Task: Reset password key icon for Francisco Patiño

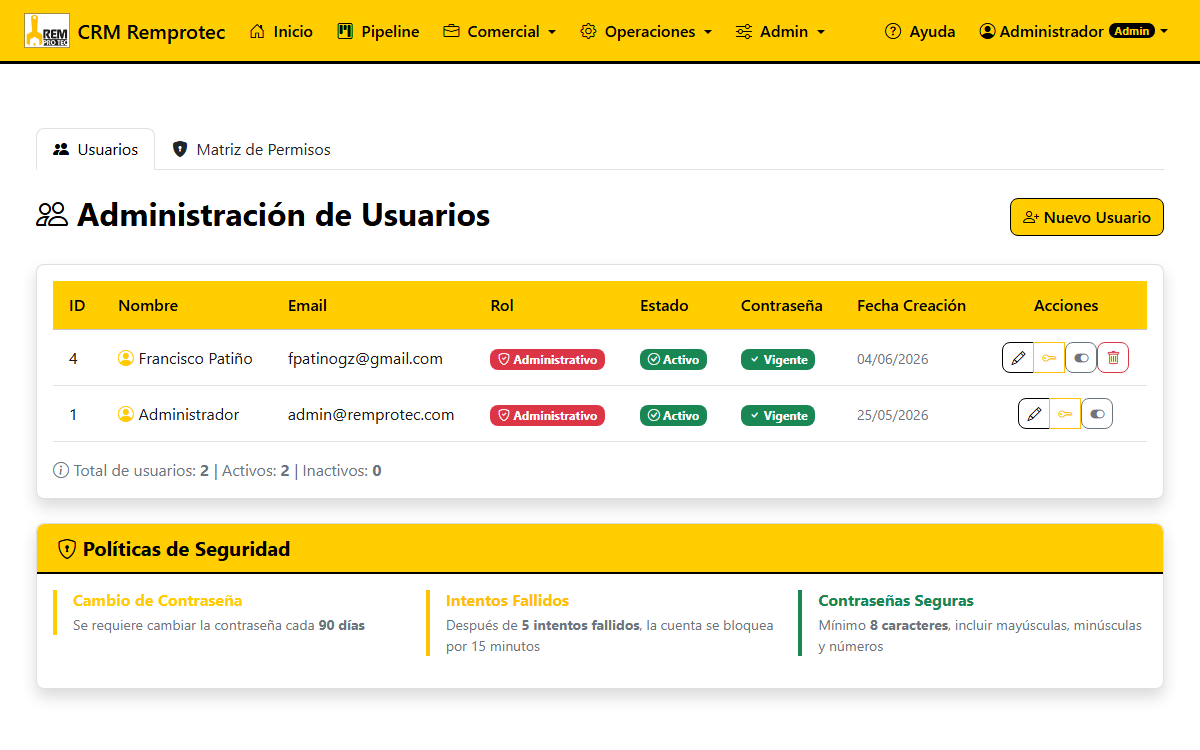Action: point(1049,358)
